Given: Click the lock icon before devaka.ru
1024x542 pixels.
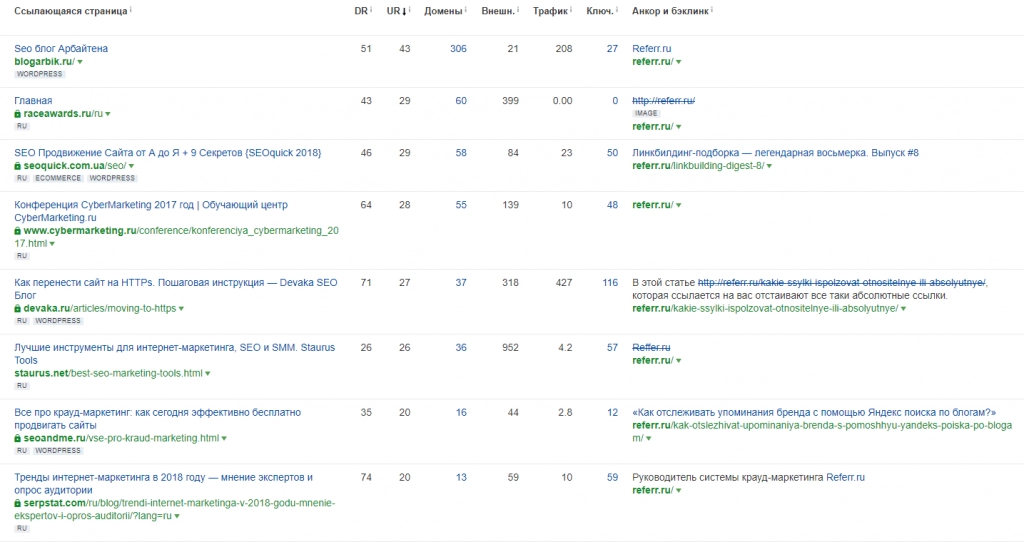Looking at the screenshot, I should [x=18, y=308].
